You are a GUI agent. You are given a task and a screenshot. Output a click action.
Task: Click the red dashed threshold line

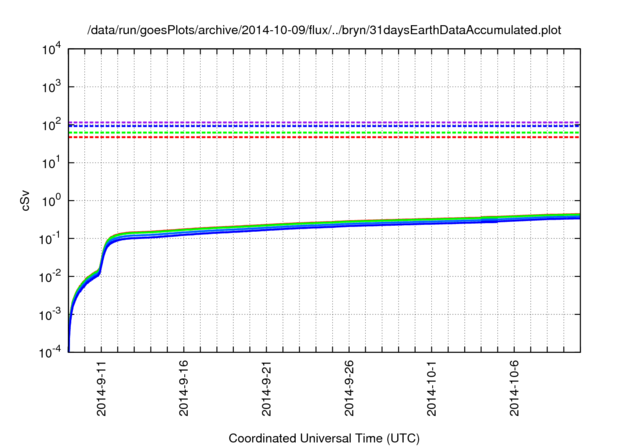coord(324,137)
